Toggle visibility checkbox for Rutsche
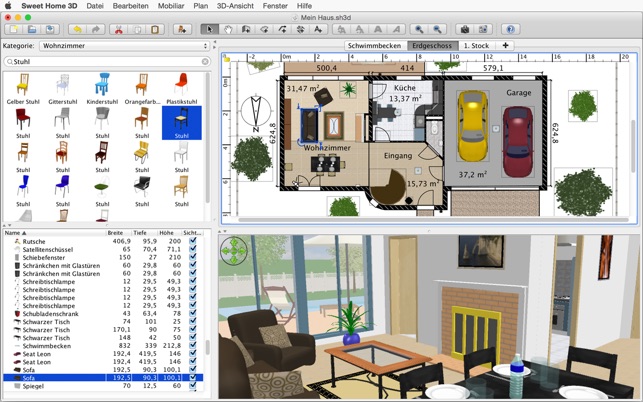Screen dimensions: 643x402 coord(193,241)
